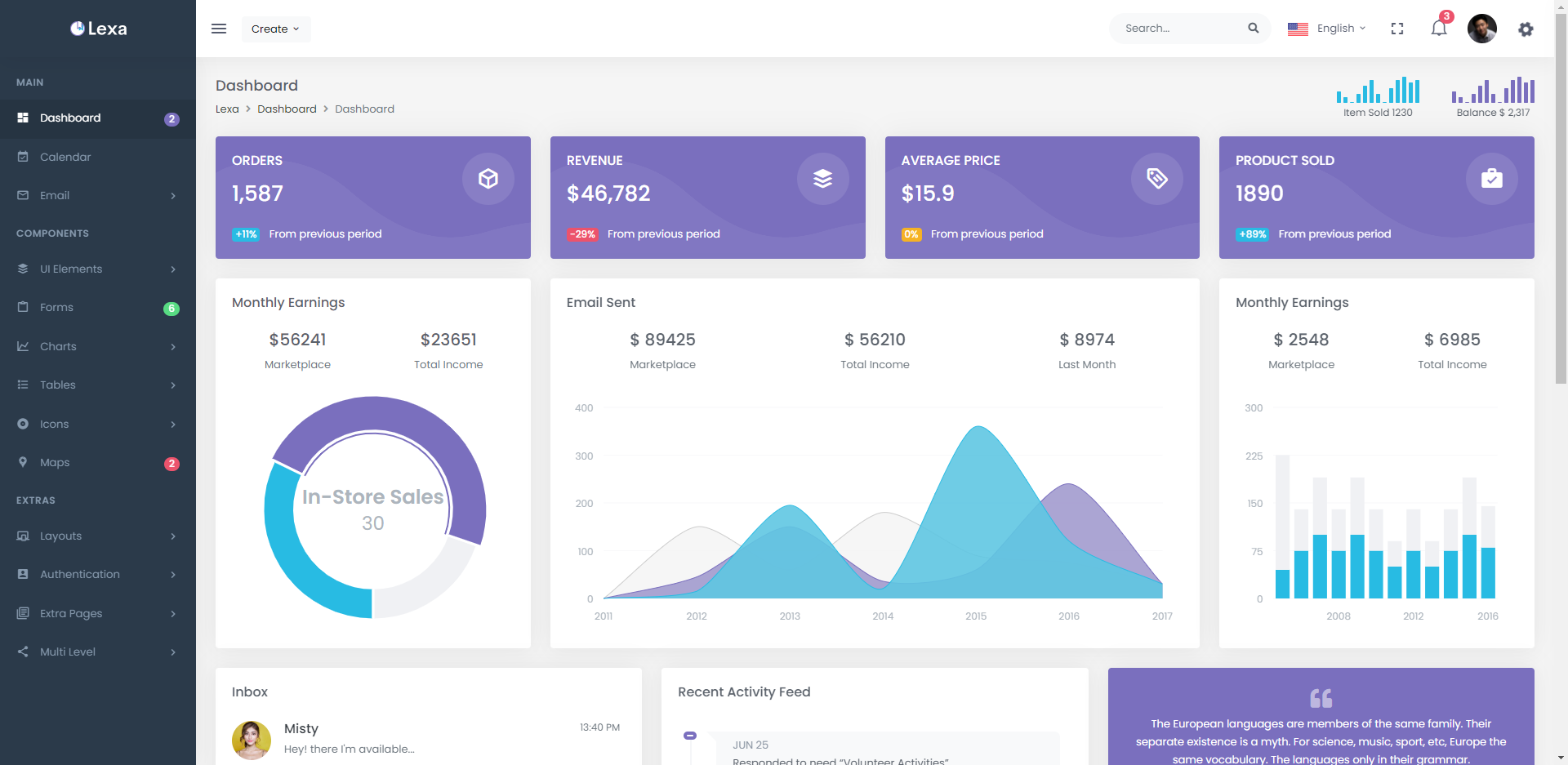Click the Lexa breadcrumb link
Screen dimensions: 1568x765
227,109
